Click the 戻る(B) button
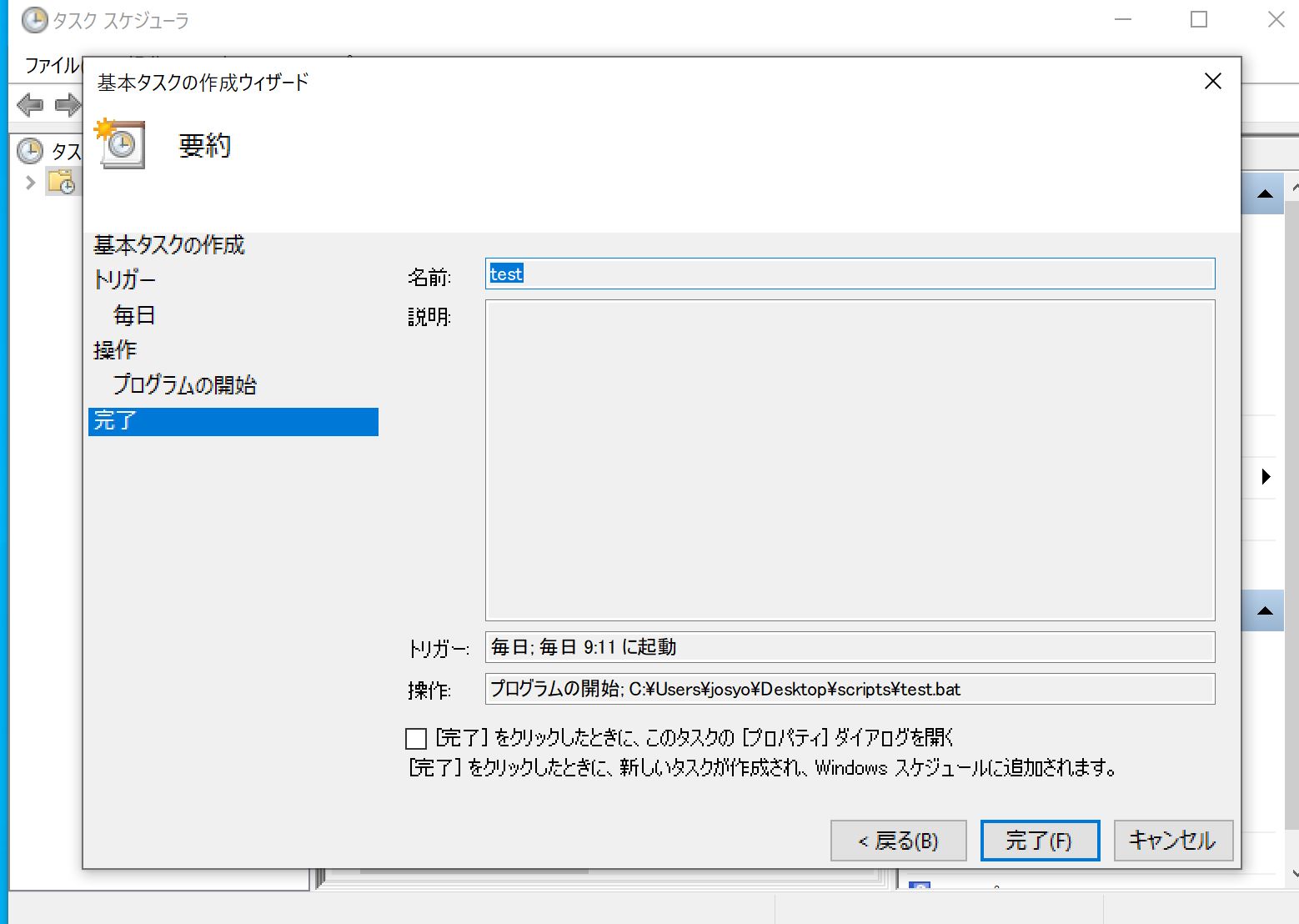Screen dimensions: 1299x924 [898, 841]
